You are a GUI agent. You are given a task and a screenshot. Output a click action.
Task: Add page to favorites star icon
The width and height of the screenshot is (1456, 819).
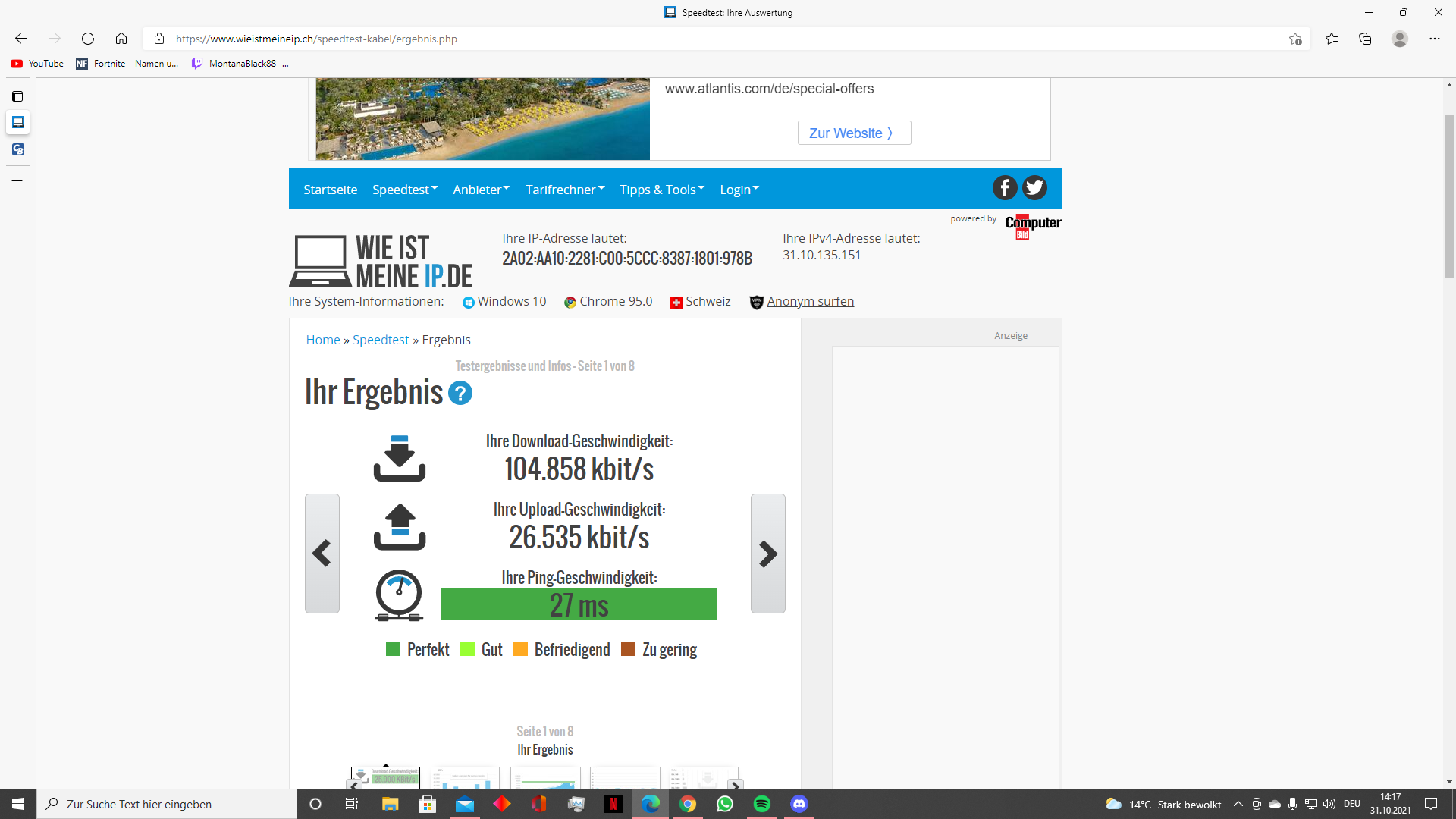tap(1295, 39)
